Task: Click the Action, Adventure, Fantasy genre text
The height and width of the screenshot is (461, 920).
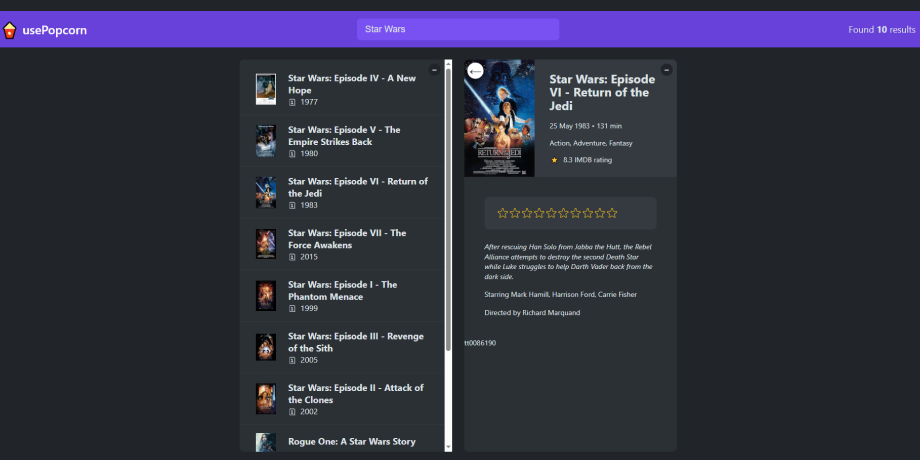Action: (x=591, y=143)
